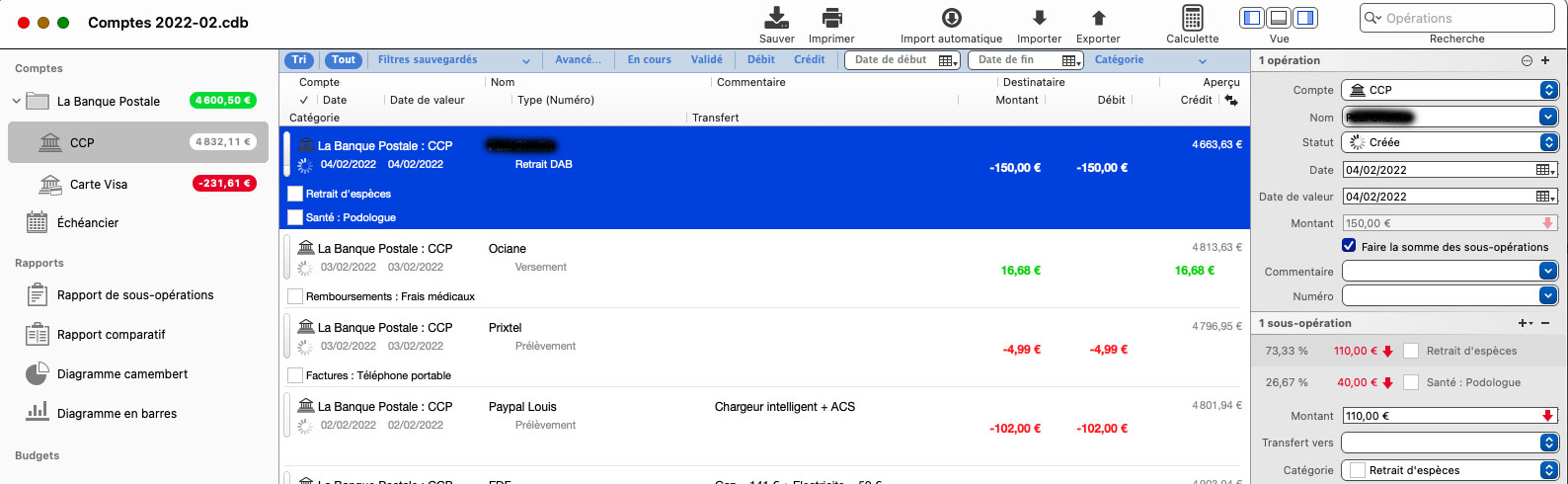Click the Recherche search field
Image resolution: width=1568 pixels, height=484 pixels.
point(1456,18)
